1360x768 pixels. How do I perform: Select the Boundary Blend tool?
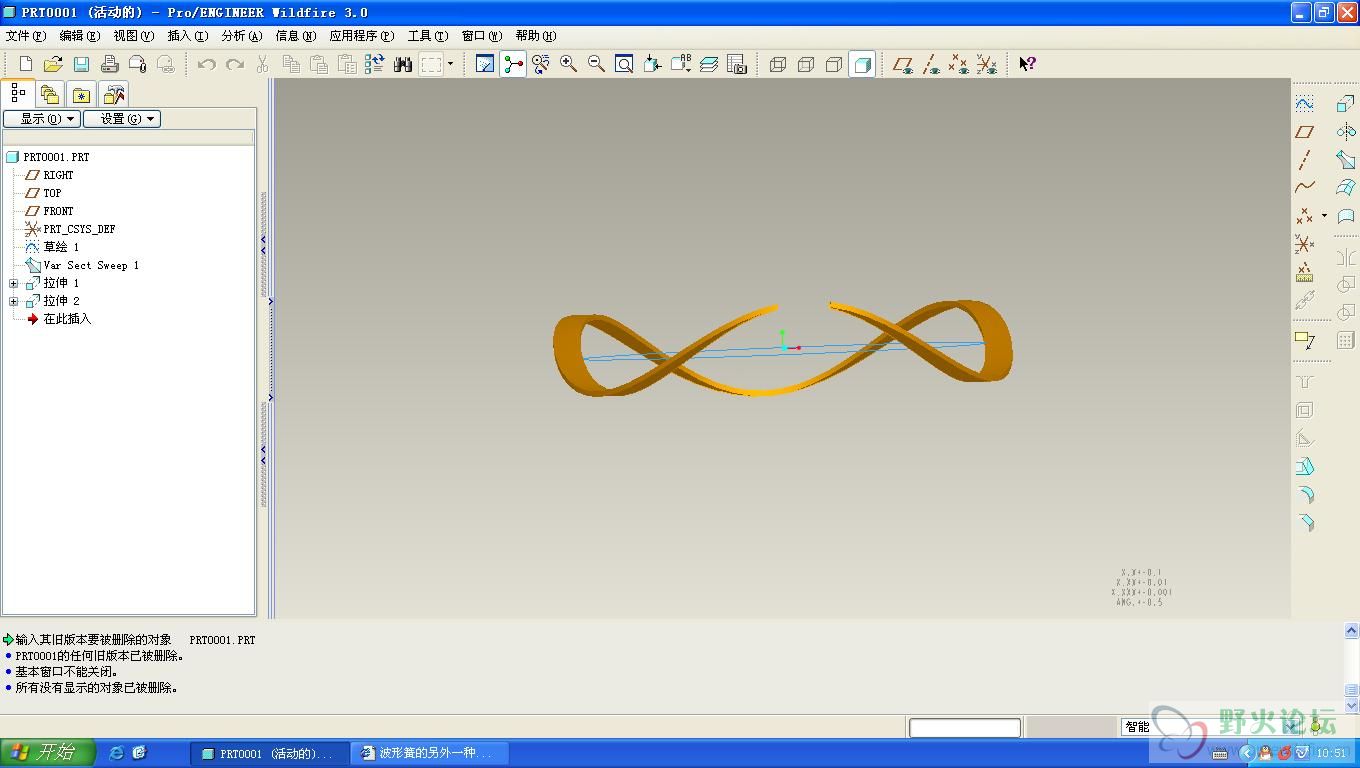[x=1346, y=187]
